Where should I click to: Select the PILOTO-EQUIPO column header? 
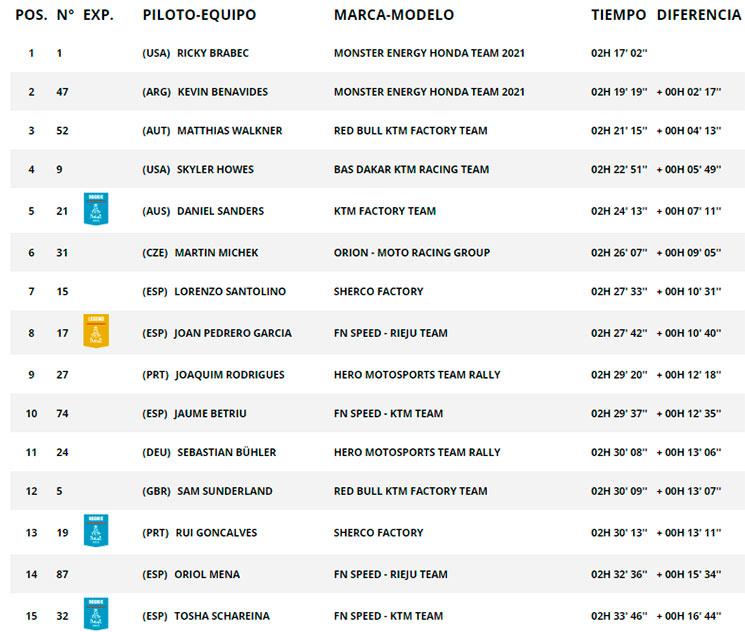[x=199, y=15]
